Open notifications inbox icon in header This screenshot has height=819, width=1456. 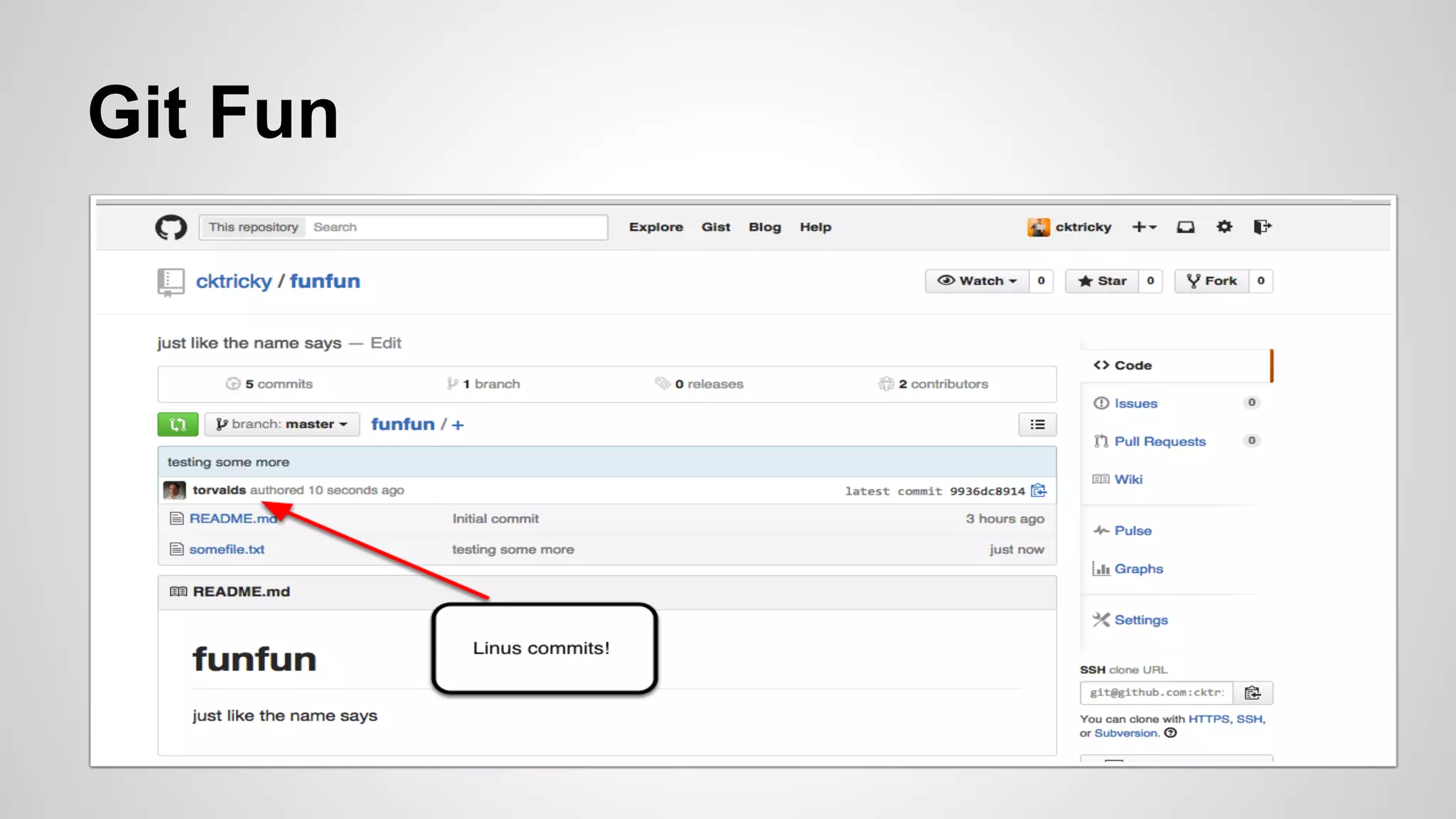1185,227
